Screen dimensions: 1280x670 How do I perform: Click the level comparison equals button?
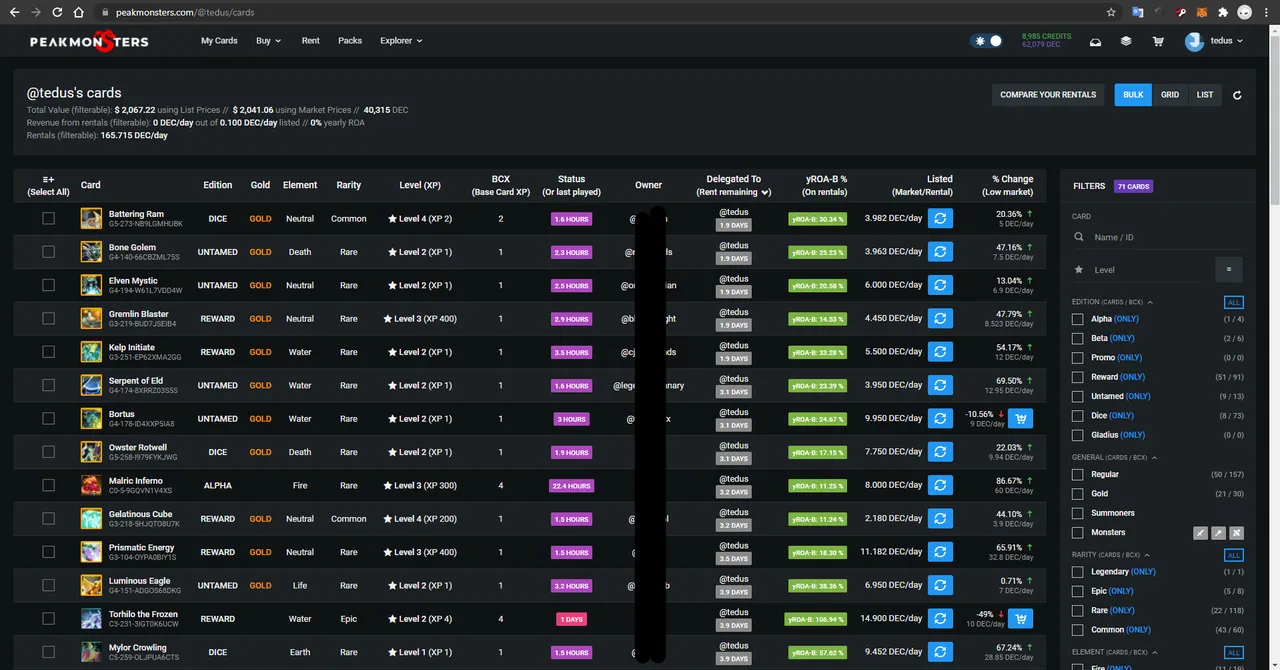pos(1229,269)
